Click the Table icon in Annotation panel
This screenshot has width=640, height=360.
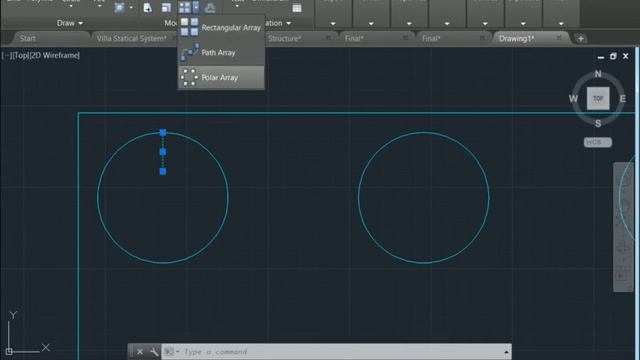tap(297, 8)
